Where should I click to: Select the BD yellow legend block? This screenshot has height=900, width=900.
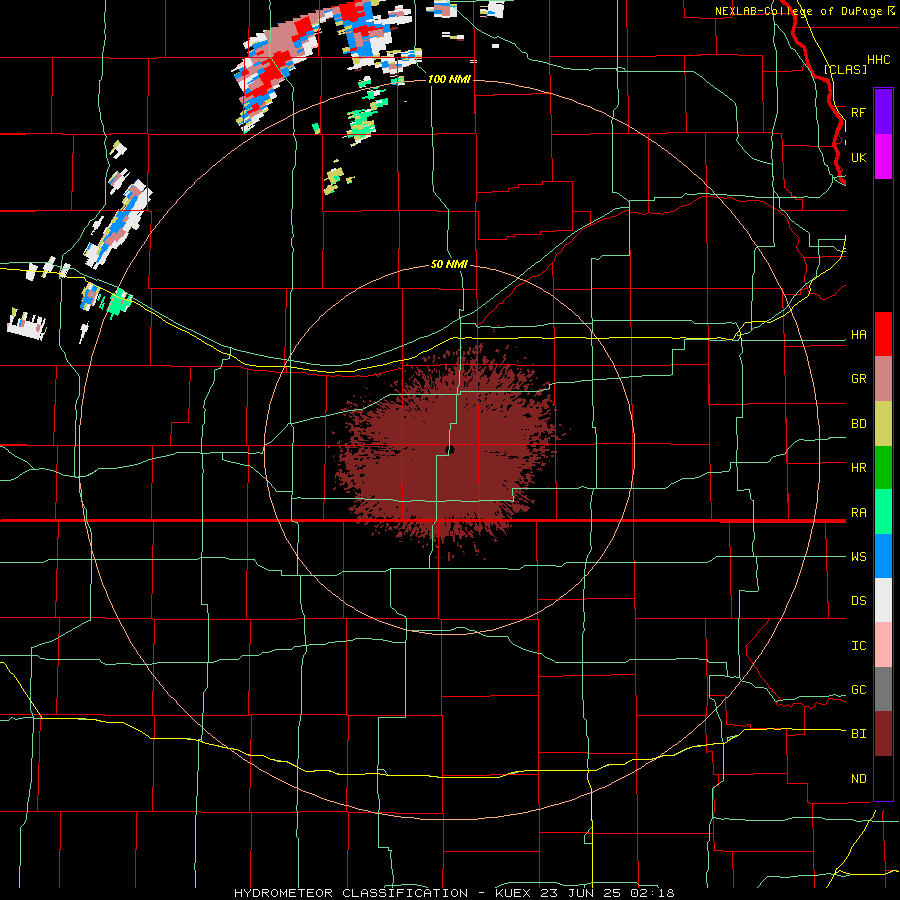click(x=883, y=424)
